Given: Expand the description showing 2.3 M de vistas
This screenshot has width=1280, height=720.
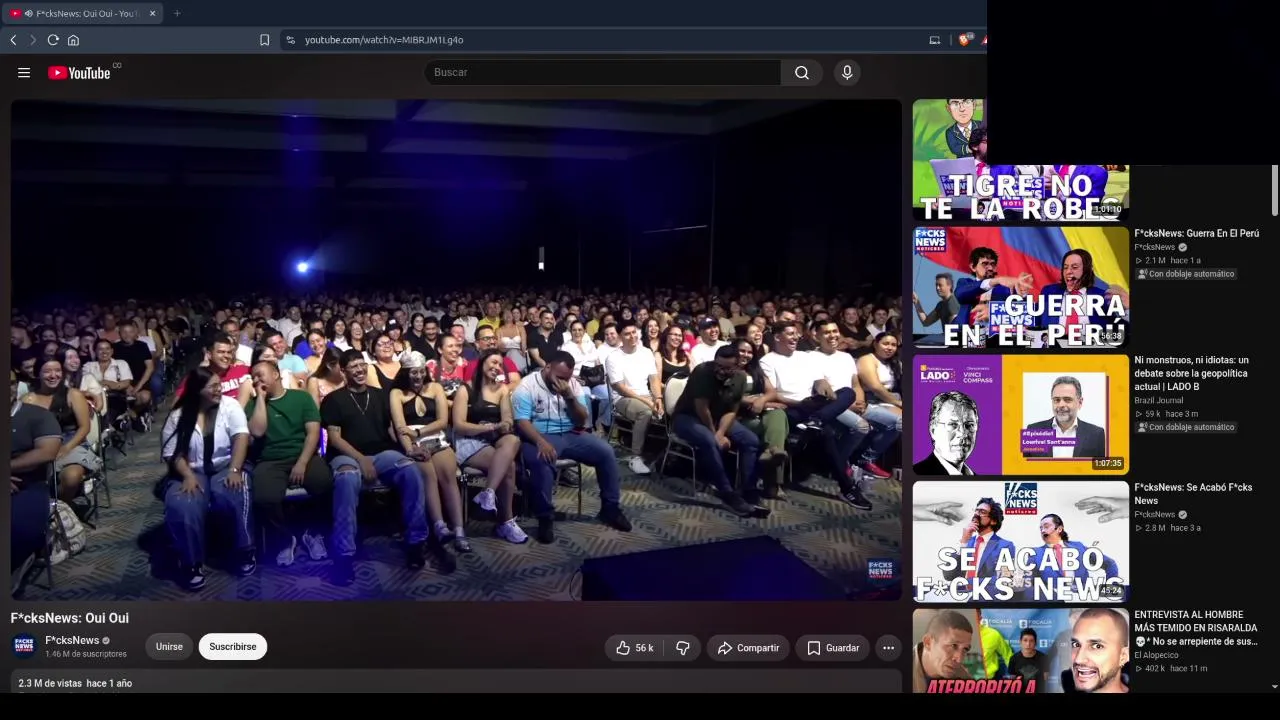Looking at the screenshot, I should pos(455,683).
